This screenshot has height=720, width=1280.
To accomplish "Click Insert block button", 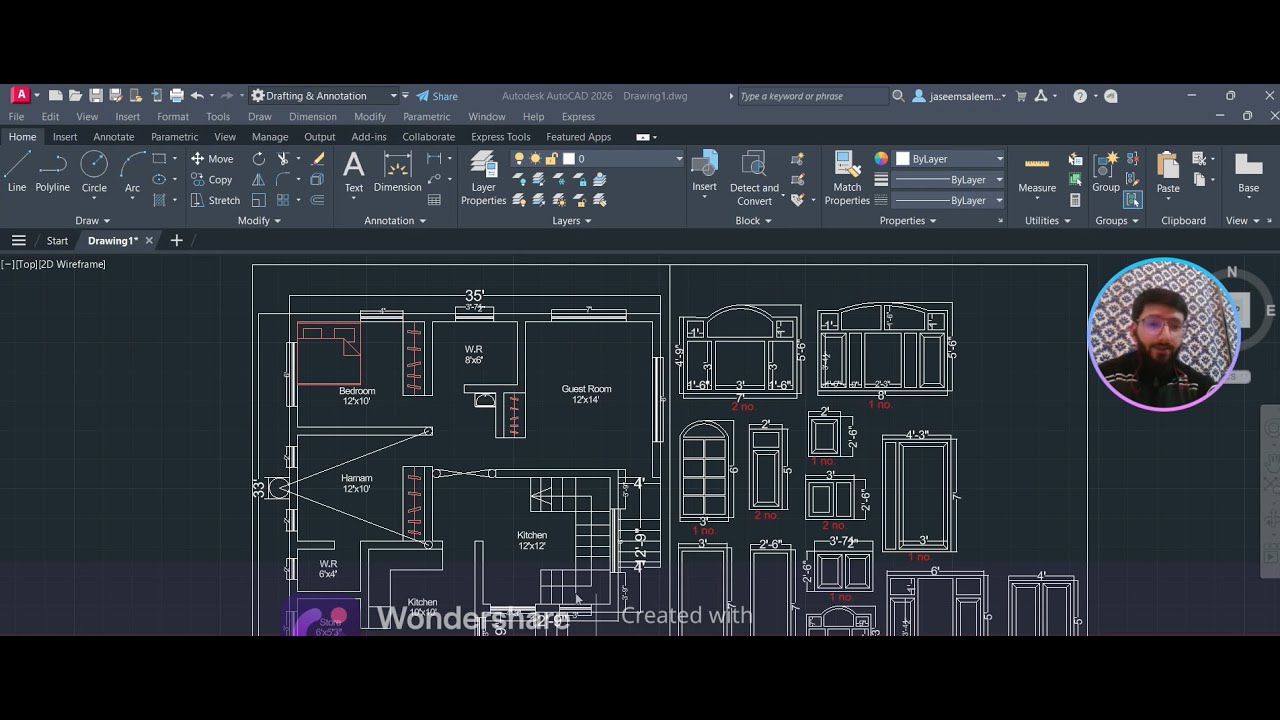I will coord(704,172).
